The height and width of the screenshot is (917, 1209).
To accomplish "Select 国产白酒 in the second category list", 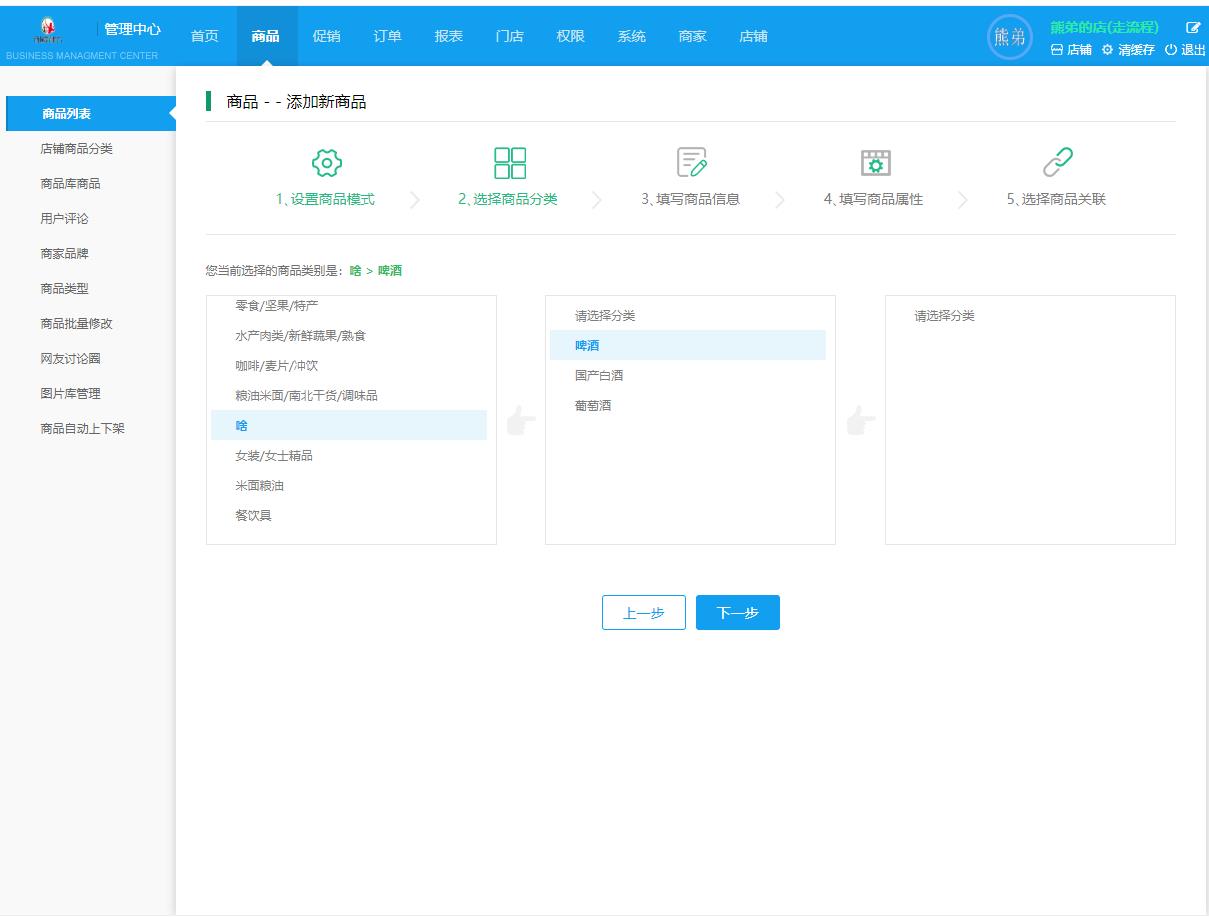I will tap(599, 376).
